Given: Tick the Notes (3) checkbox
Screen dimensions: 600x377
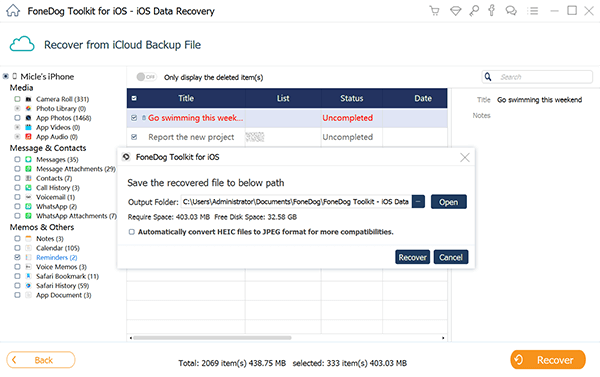Looking at the screenshot, I should (x=17, y=238).
